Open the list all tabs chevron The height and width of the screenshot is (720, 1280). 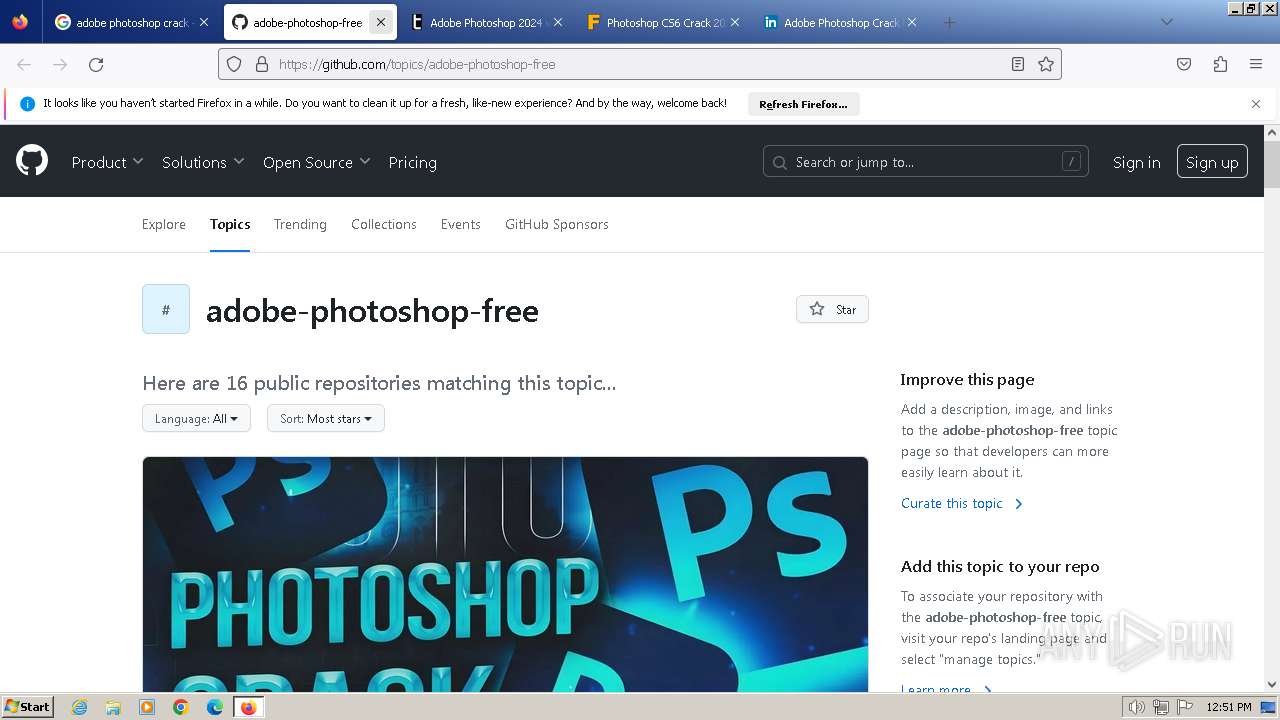click(1166, 22)
